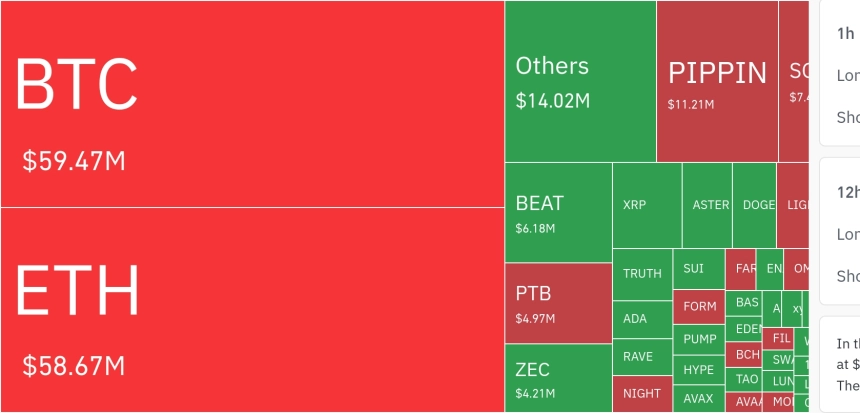
Task: Click the TRUTH tile
Action: pos(642,274)
